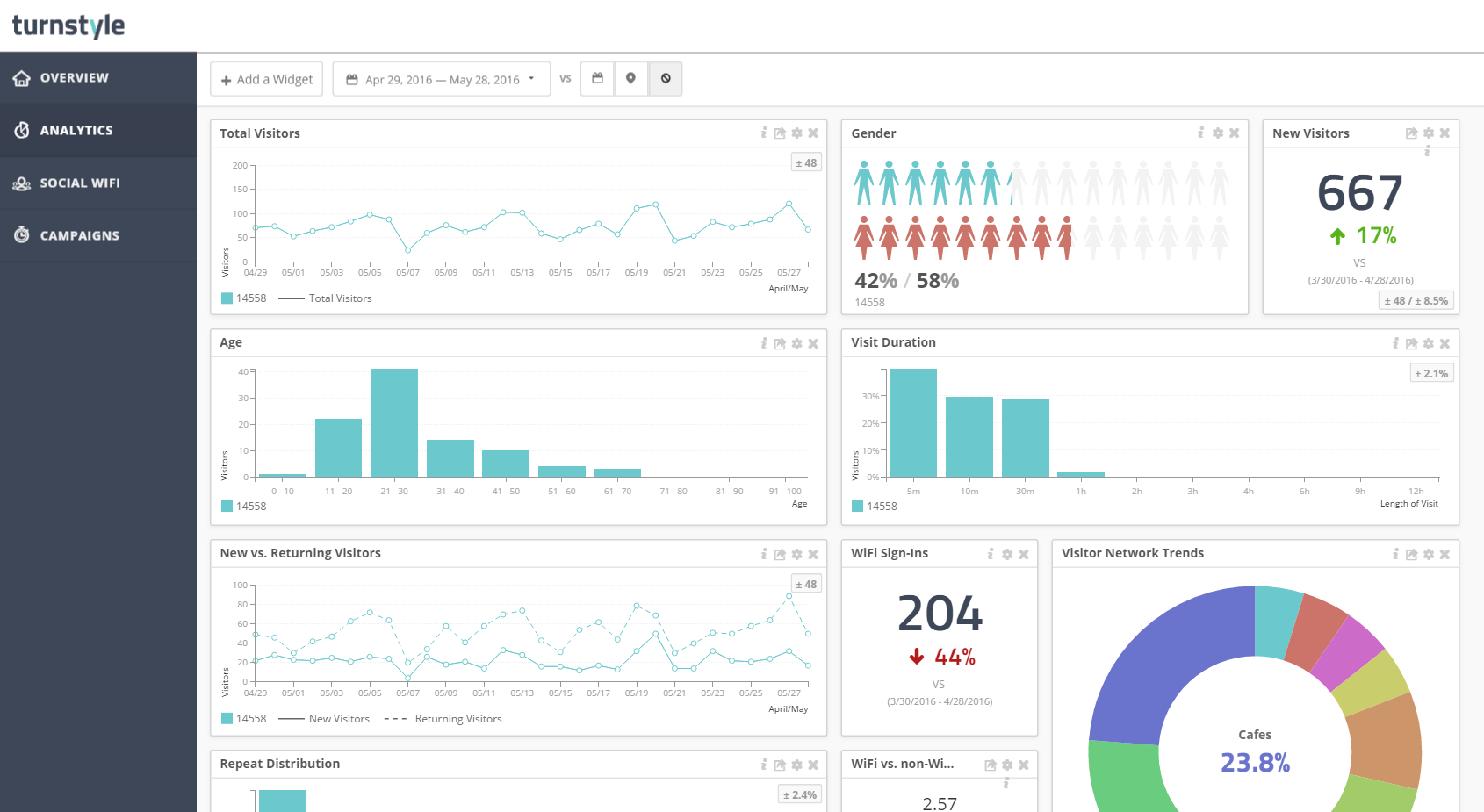Viewport: 1484px width, 812px height.
Task: Remove the Gender widget
Action: (1235, 133)
